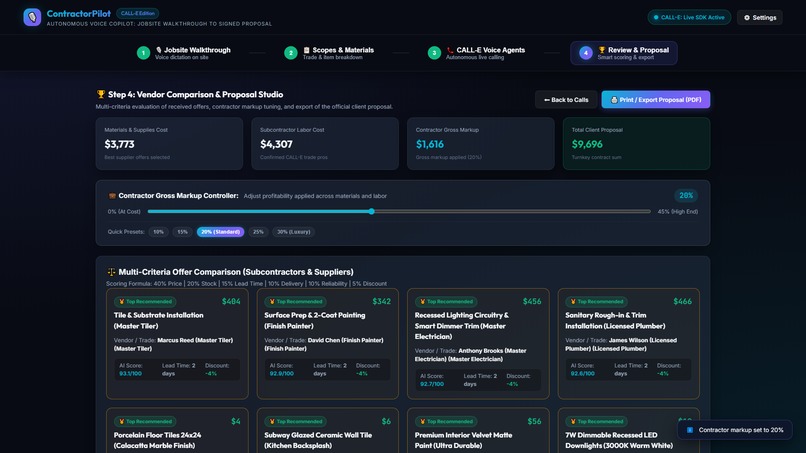806x453 pixels.
Task: Click Top Recommended badge on Premium Interior Paint card
Action: click(x=446, y=422)
